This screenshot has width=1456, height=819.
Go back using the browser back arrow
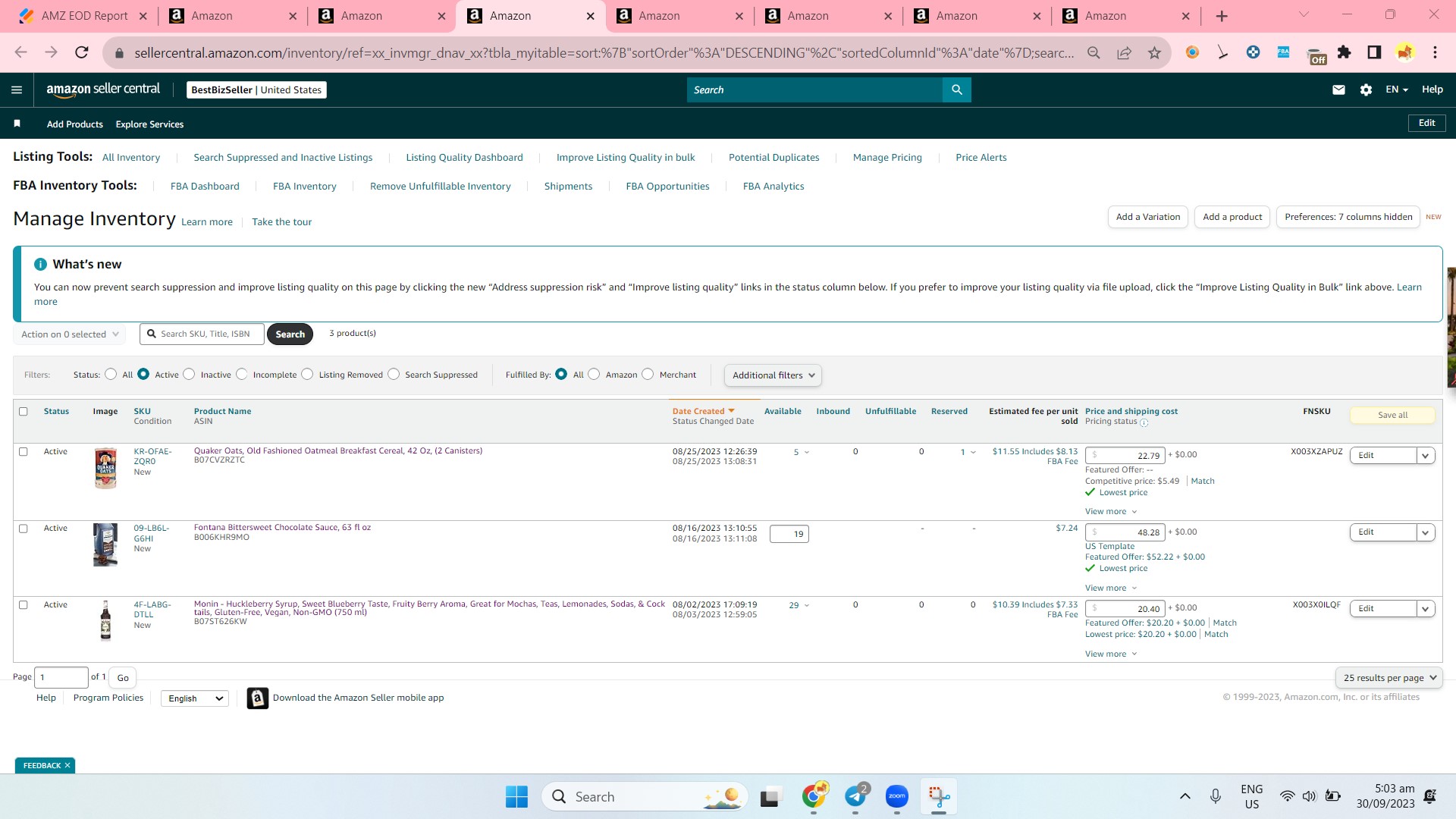pos(20,52)
